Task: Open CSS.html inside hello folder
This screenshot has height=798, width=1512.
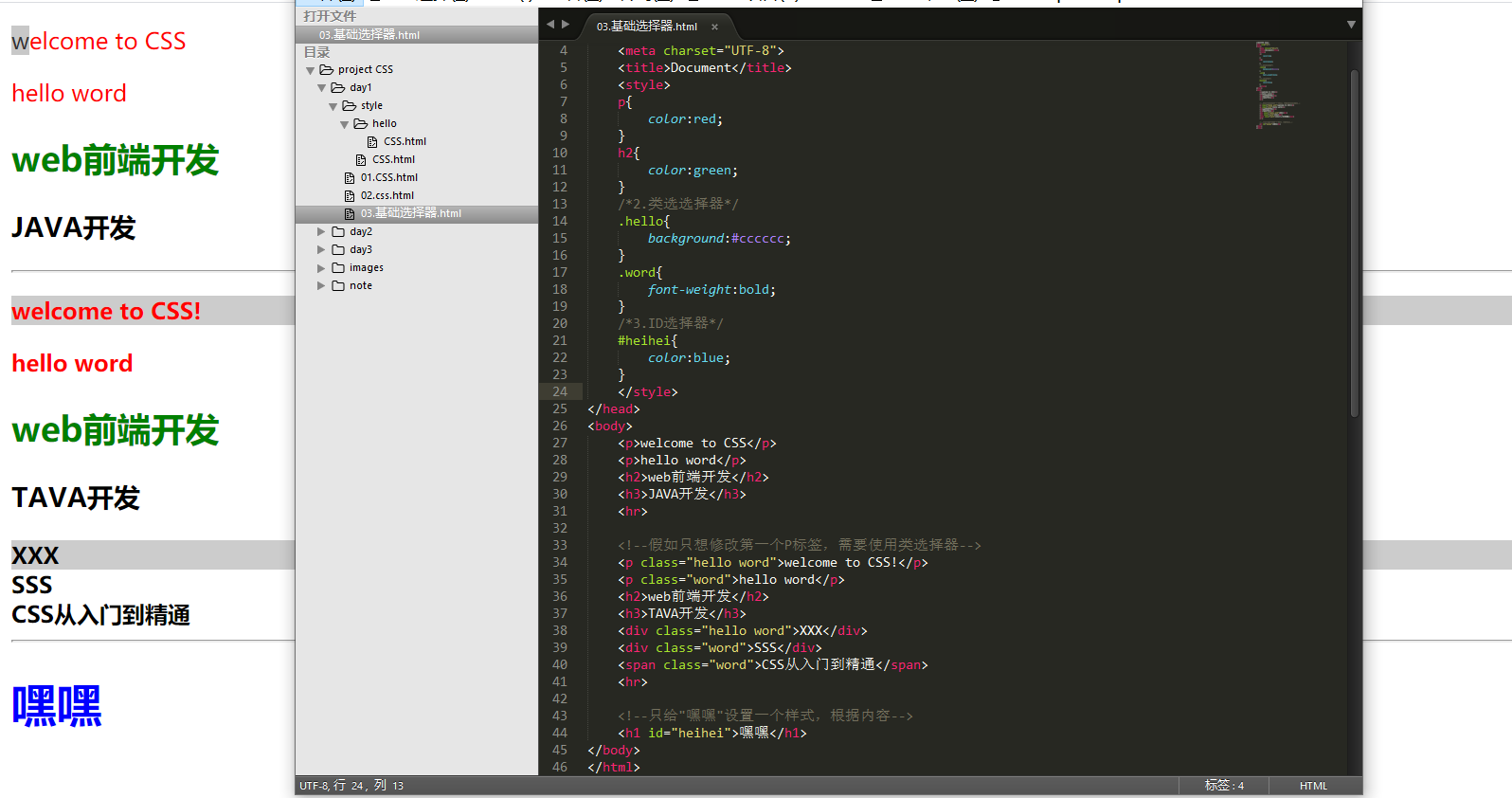Action: [405, 141]
